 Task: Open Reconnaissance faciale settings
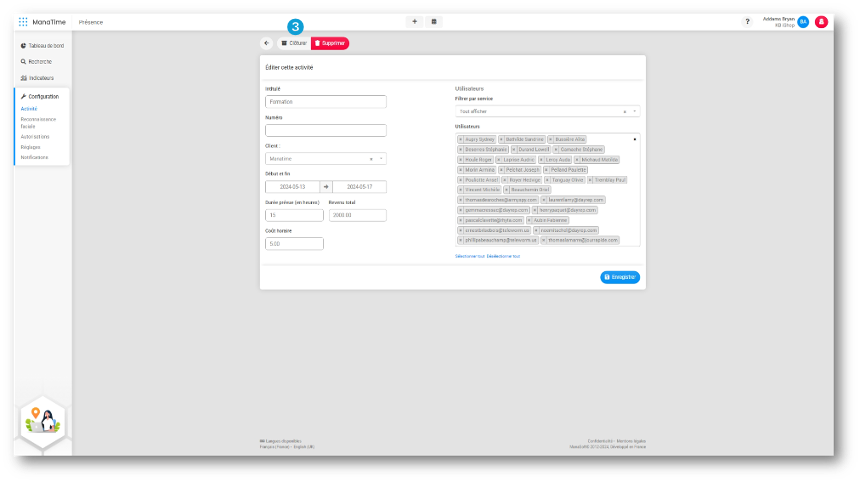click(x=38, y=122)
